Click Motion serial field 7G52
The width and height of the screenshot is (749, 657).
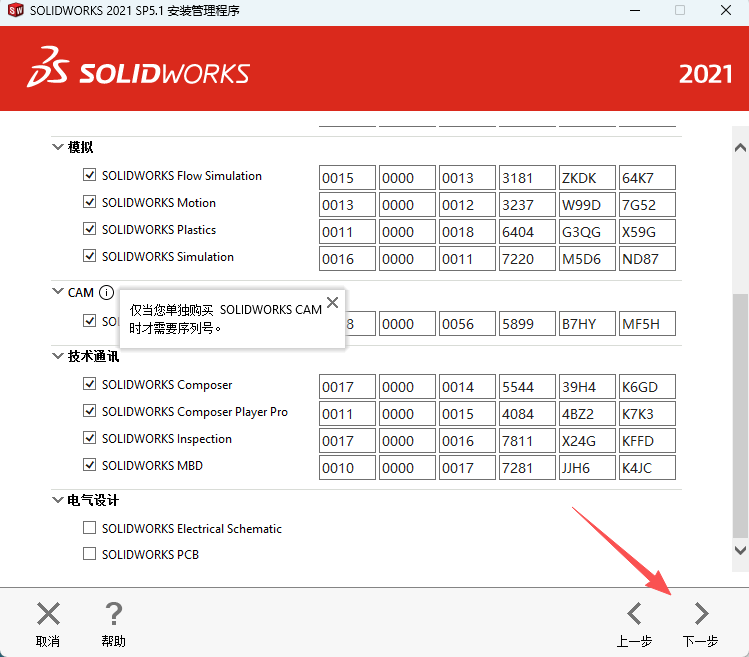(x=647, y=205)
